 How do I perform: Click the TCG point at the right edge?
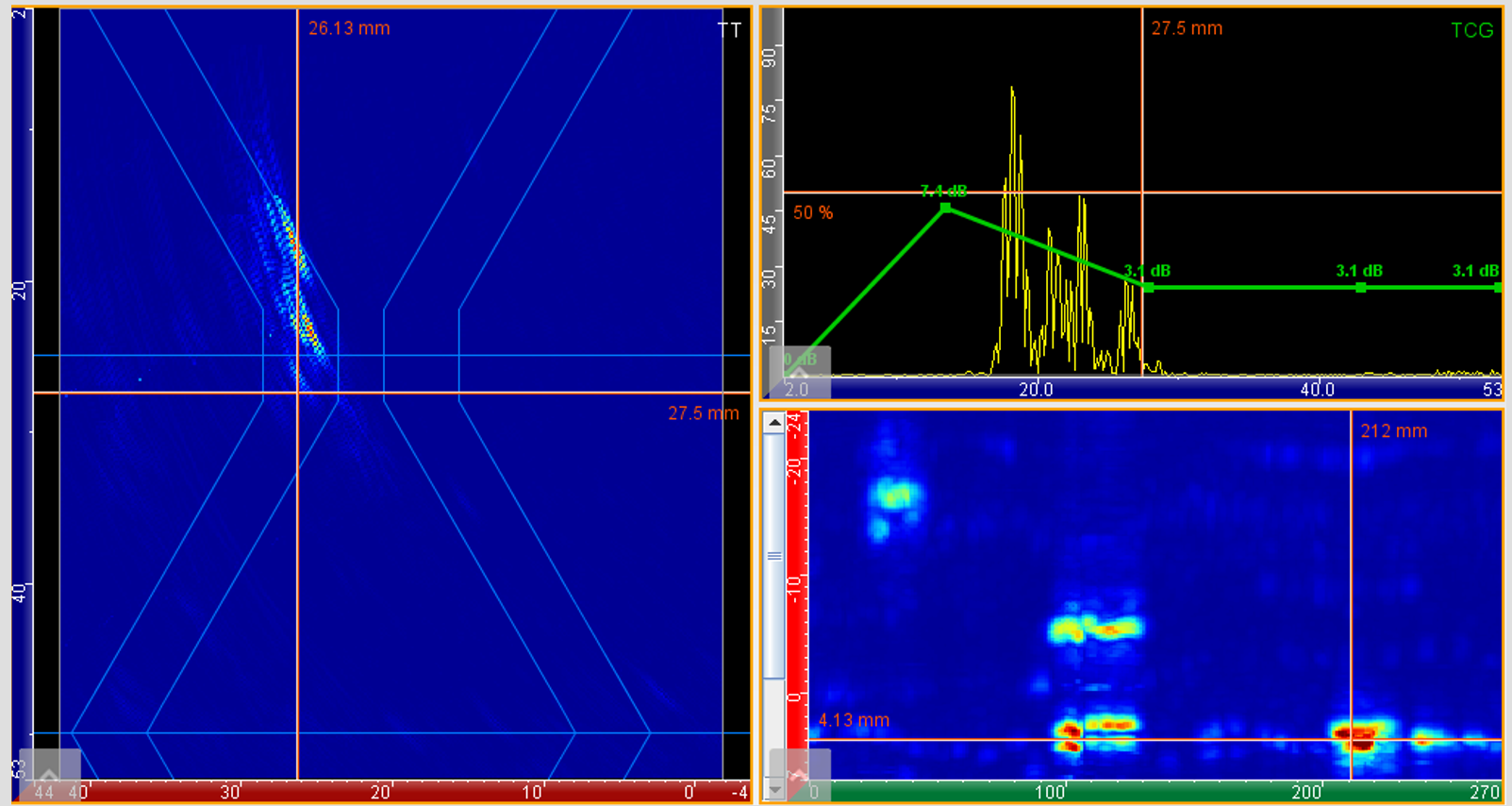coord(1497,287)
